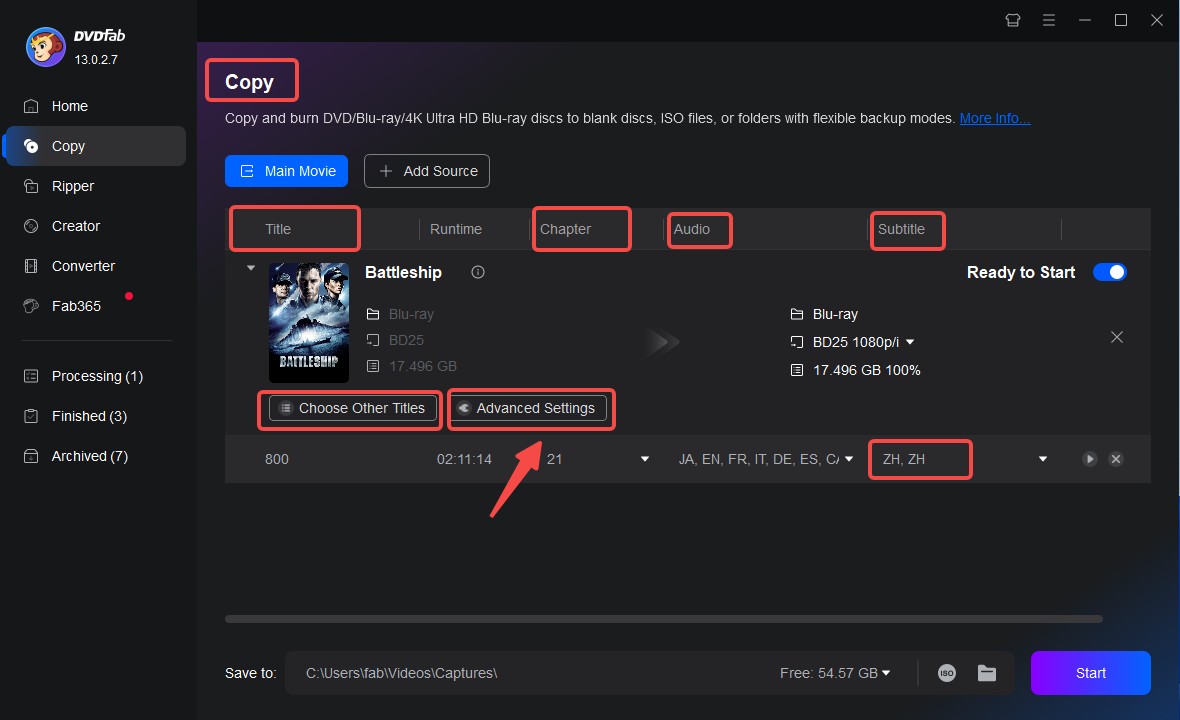
Task: Open the Copy module in the sidebar
Action: click(67, 146)
